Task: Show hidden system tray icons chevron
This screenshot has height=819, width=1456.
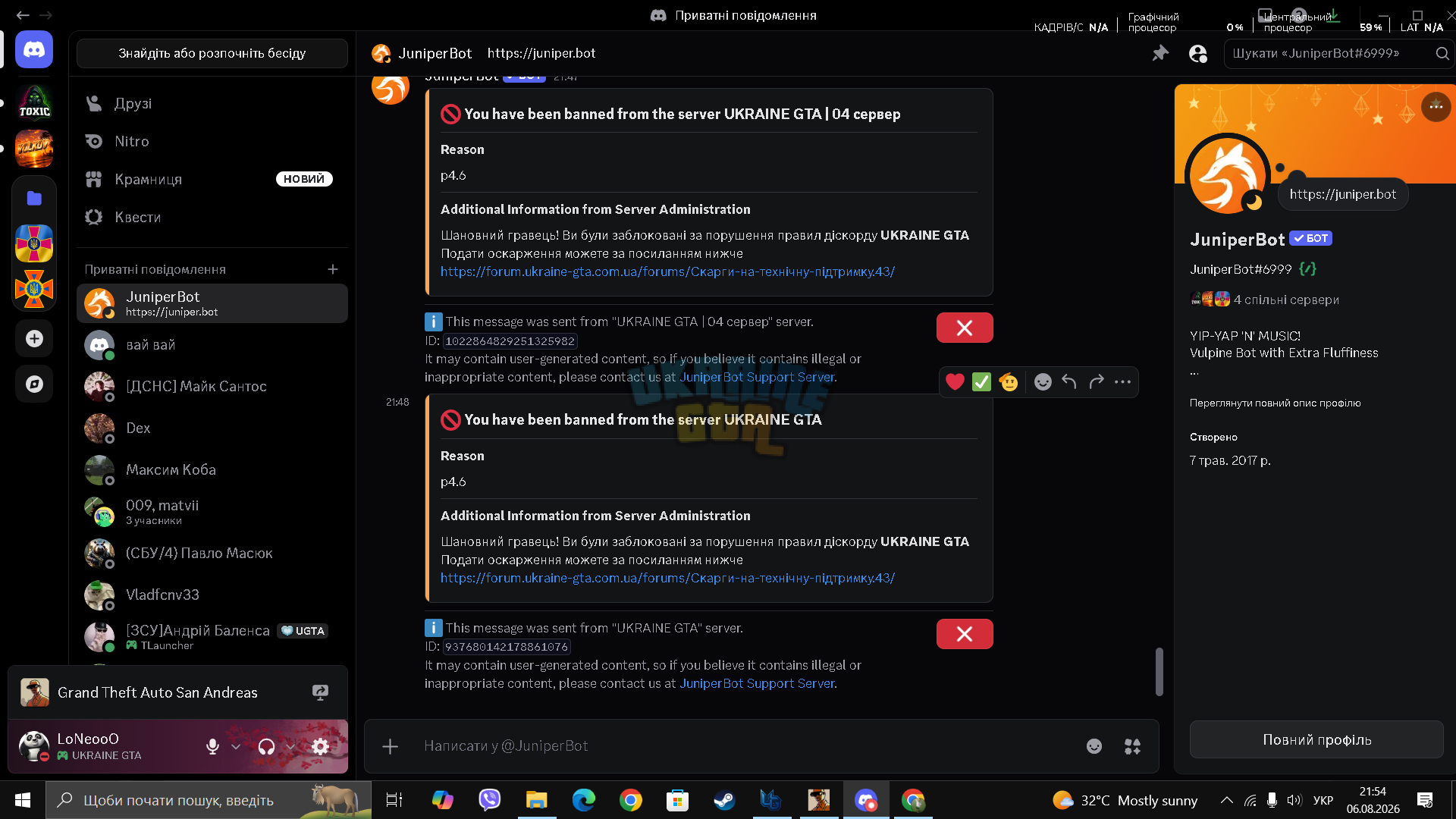Action: 1226,800
